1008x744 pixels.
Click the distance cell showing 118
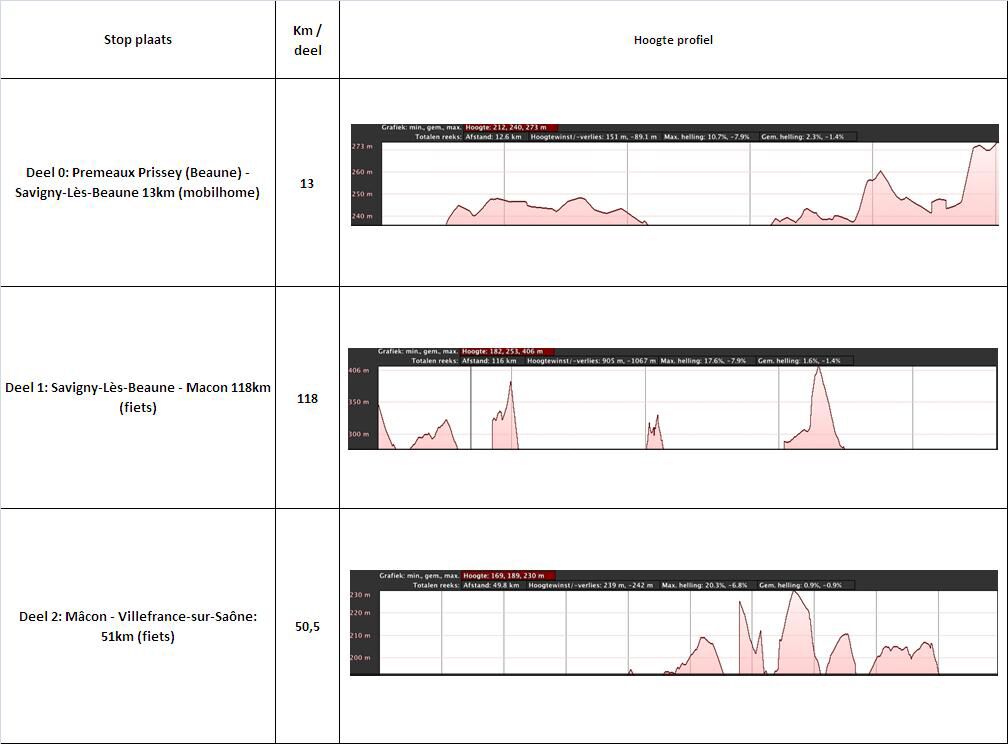tap(307, 398)
